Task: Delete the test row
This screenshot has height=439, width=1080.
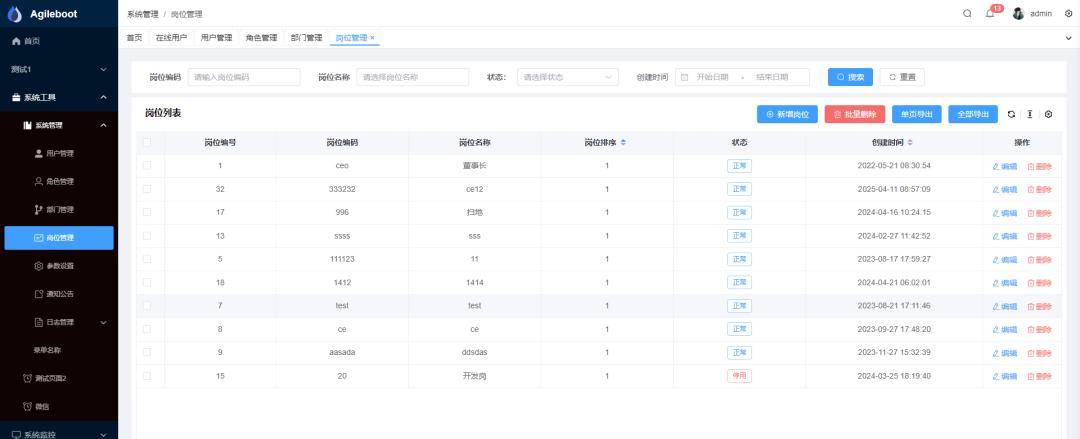Action: click(1039, 306)
